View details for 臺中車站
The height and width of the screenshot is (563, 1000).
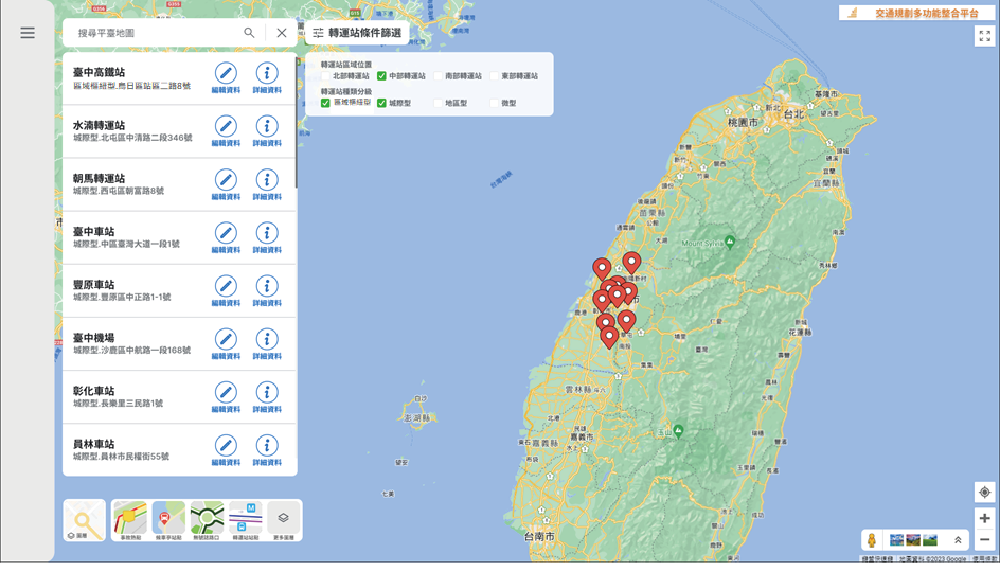click(x=267, y=238)
